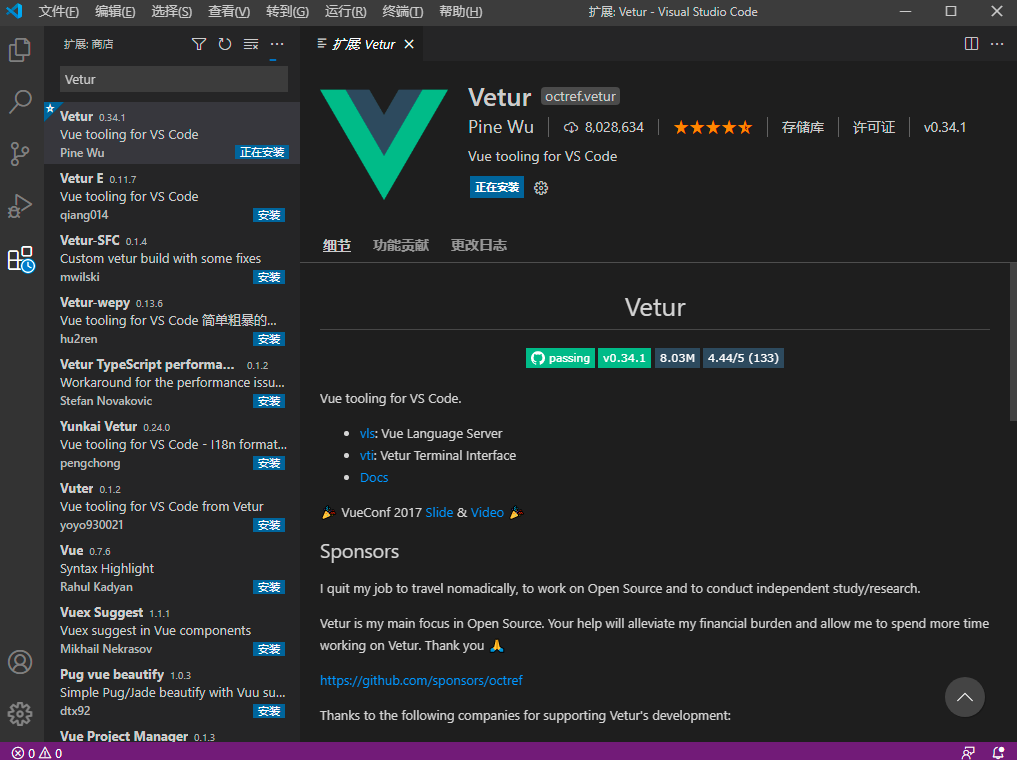The width and height of the screenshot is (1017, 760).
Task: Click the details page vertical scrollbar
Action: 1014,342
